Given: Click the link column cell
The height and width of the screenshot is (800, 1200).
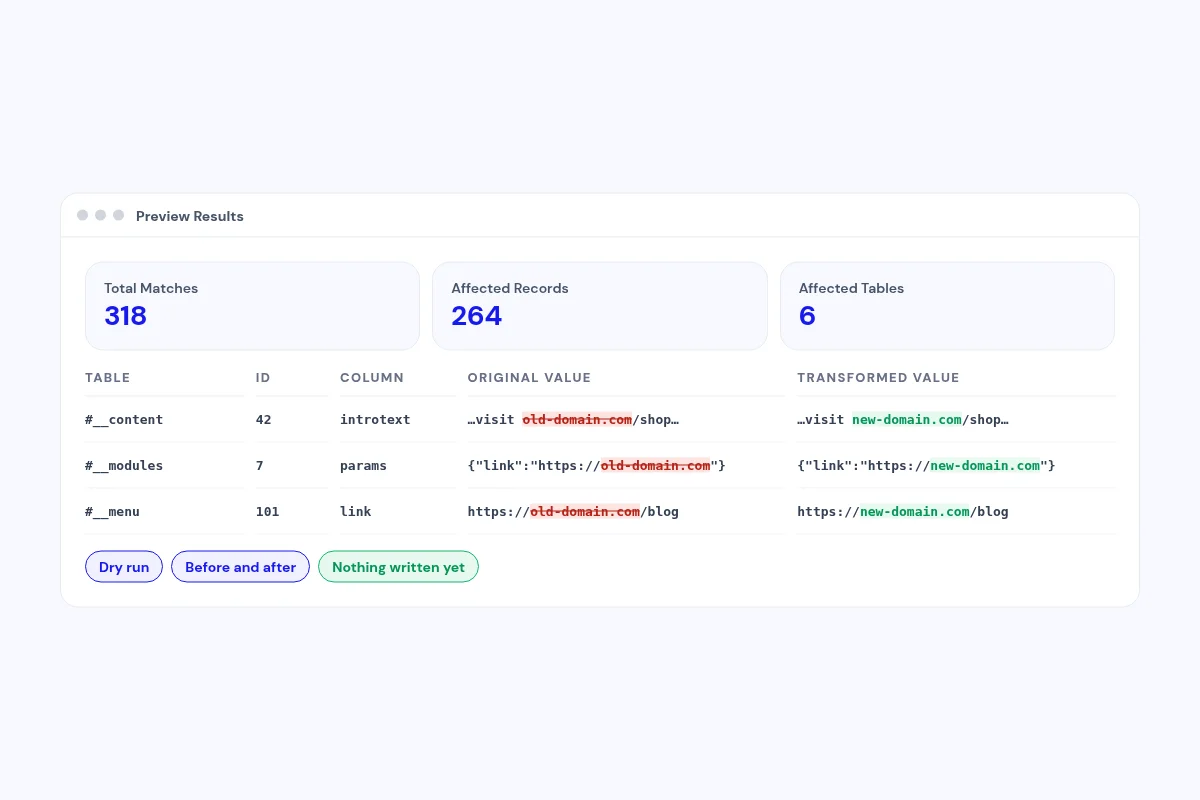Looking at the screenshot, I should click(x=356, y=512).
